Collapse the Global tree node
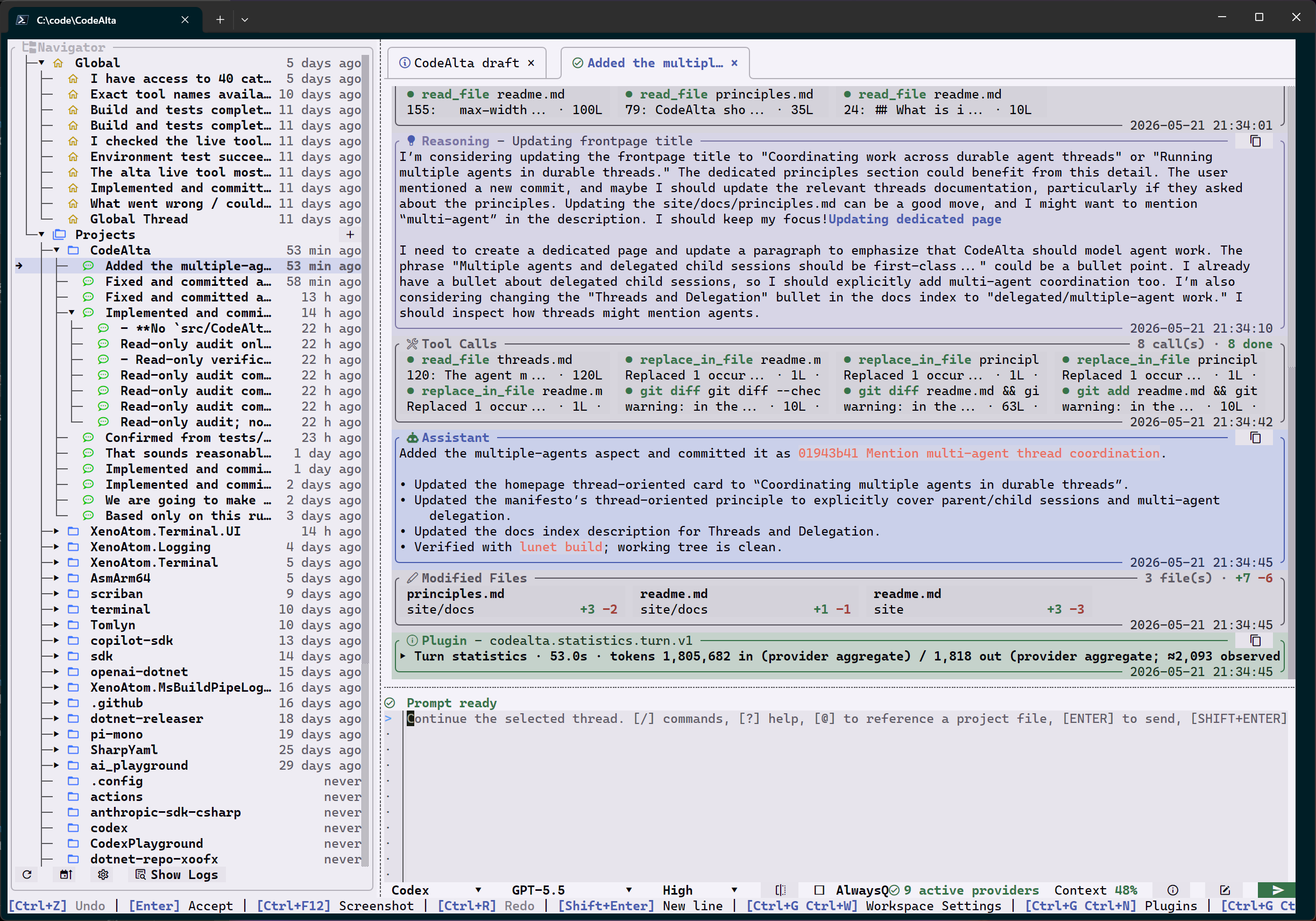This screenshot has width=1316, height=921. 42,62
